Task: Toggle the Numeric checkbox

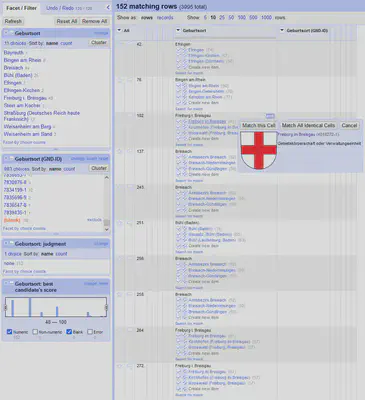Action: point(9,332)
